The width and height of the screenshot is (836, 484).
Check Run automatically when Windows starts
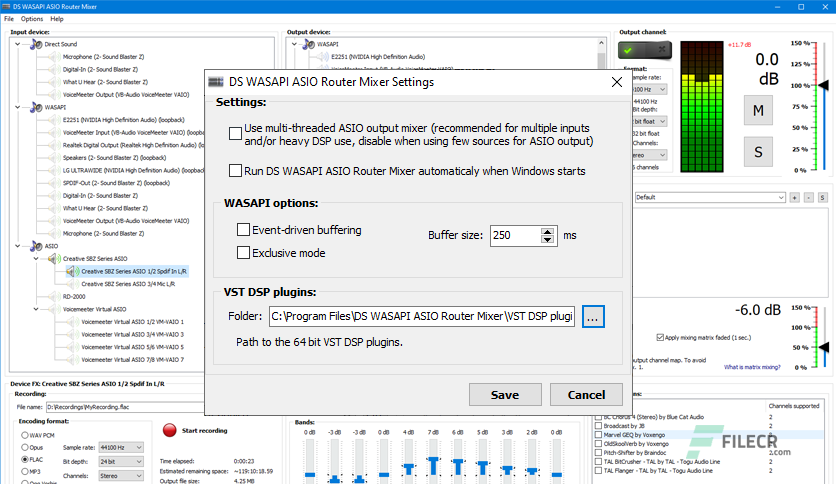click(x=235, y=171)
